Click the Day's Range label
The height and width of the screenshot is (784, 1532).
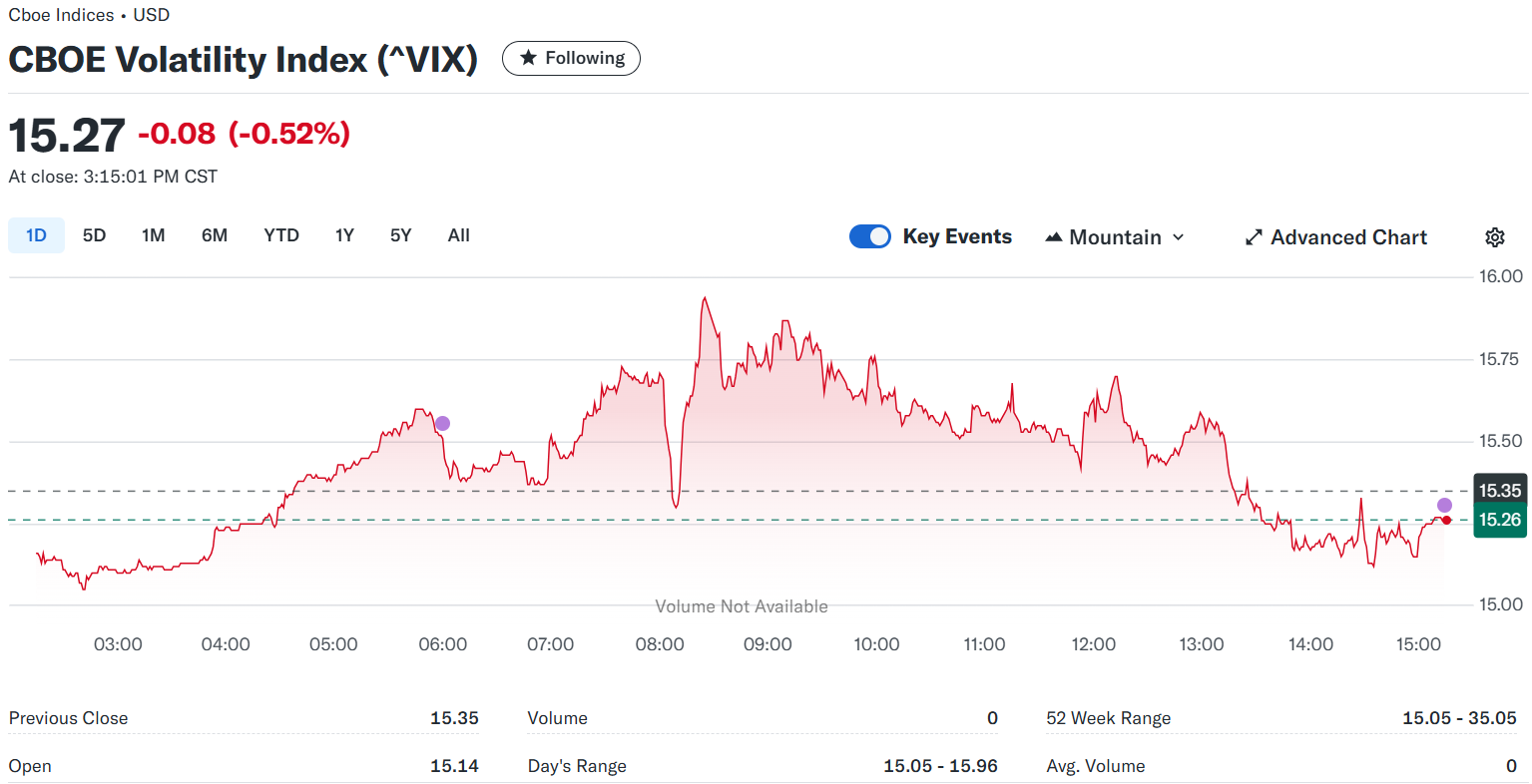(577, 766)
